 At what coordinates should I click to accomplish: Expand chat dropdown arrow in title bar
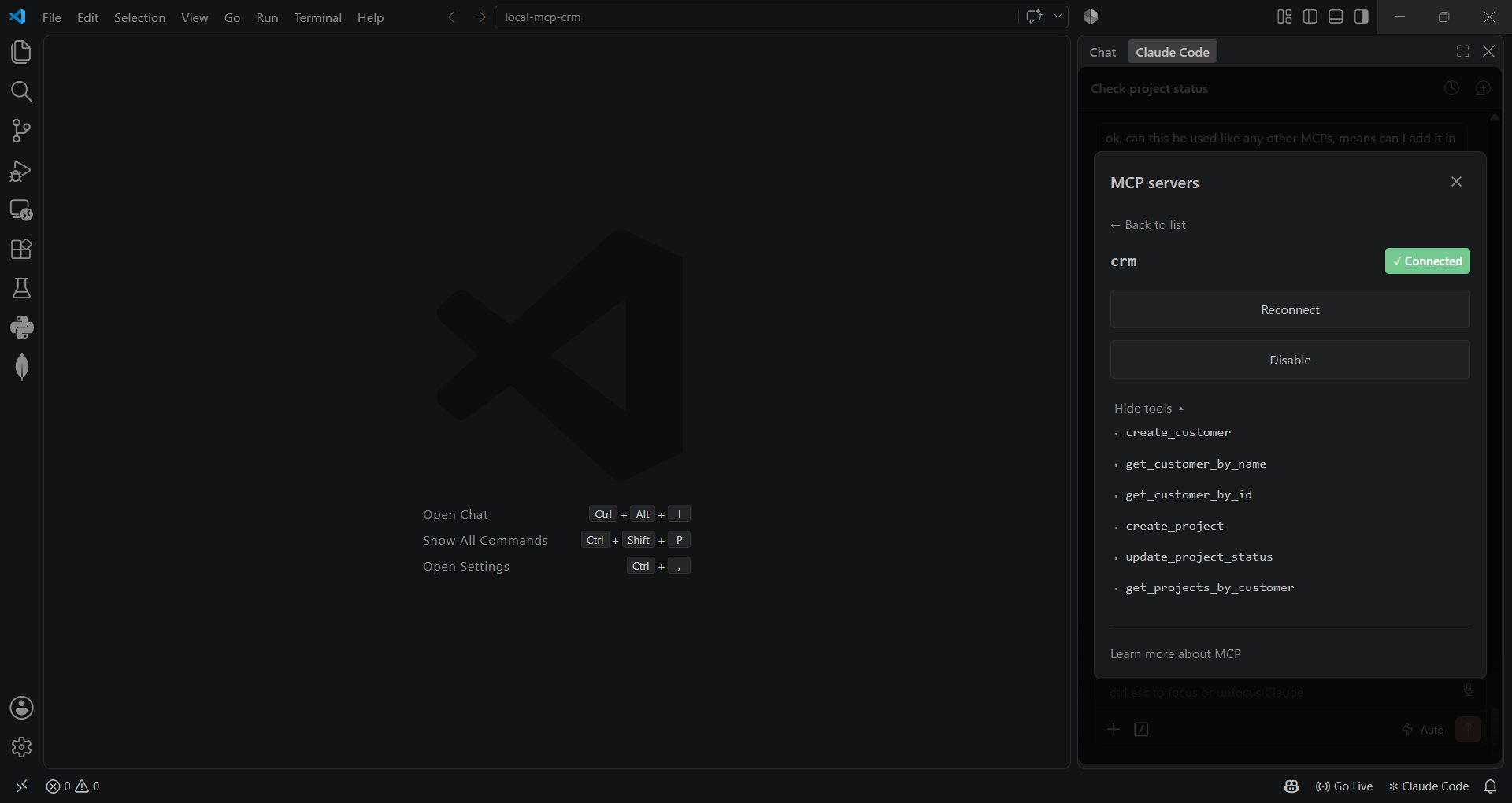1058,17
